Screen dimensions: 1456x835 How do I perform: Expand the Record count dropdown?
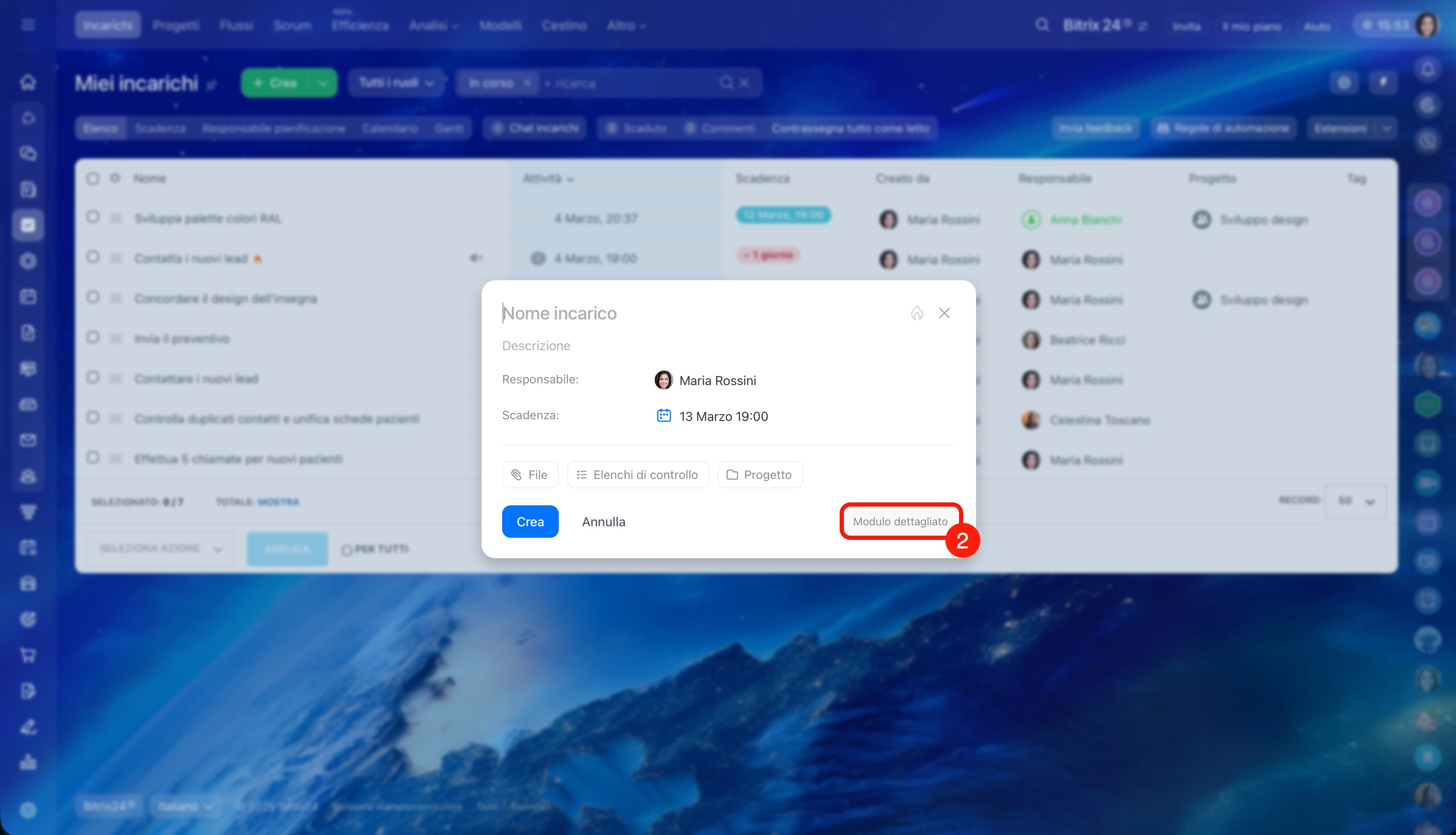(1356, 501)
